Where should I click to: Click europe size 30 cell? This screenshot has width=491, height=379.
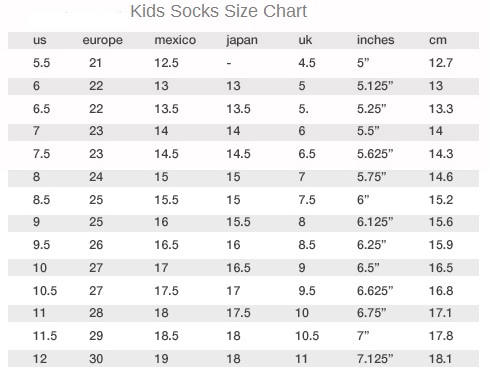(96, 359)
